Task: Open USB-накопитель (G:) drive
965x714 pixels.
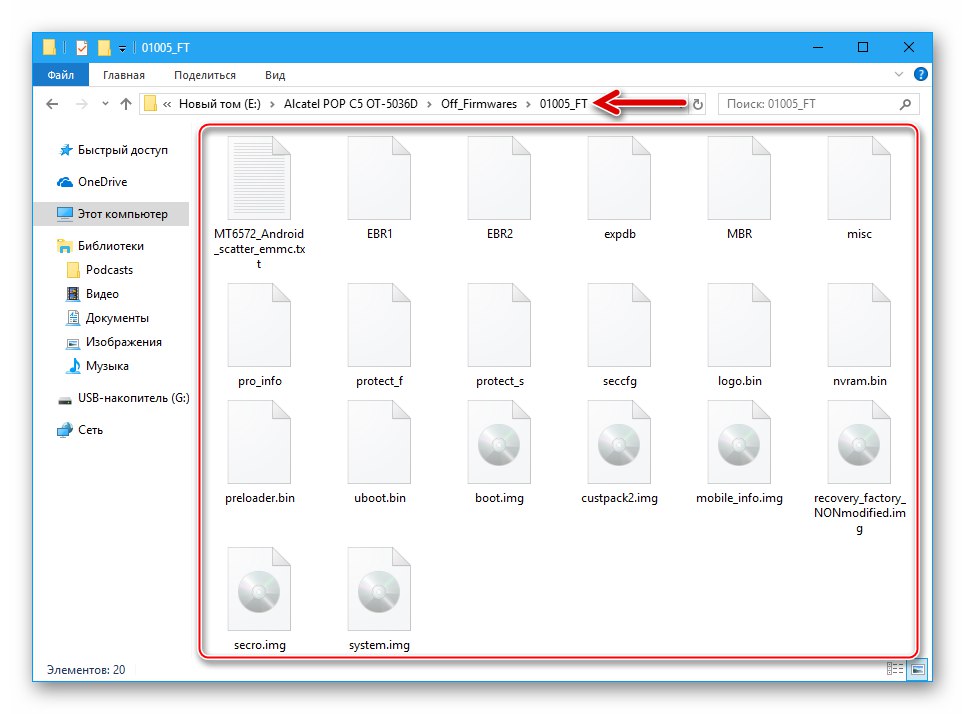Action: (x=124, y=398)
